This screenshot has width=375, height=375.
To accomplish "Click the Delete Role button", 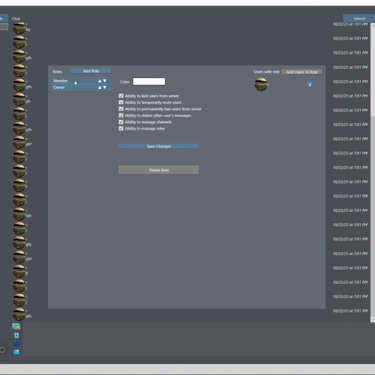I will click(x=159, y=170).
